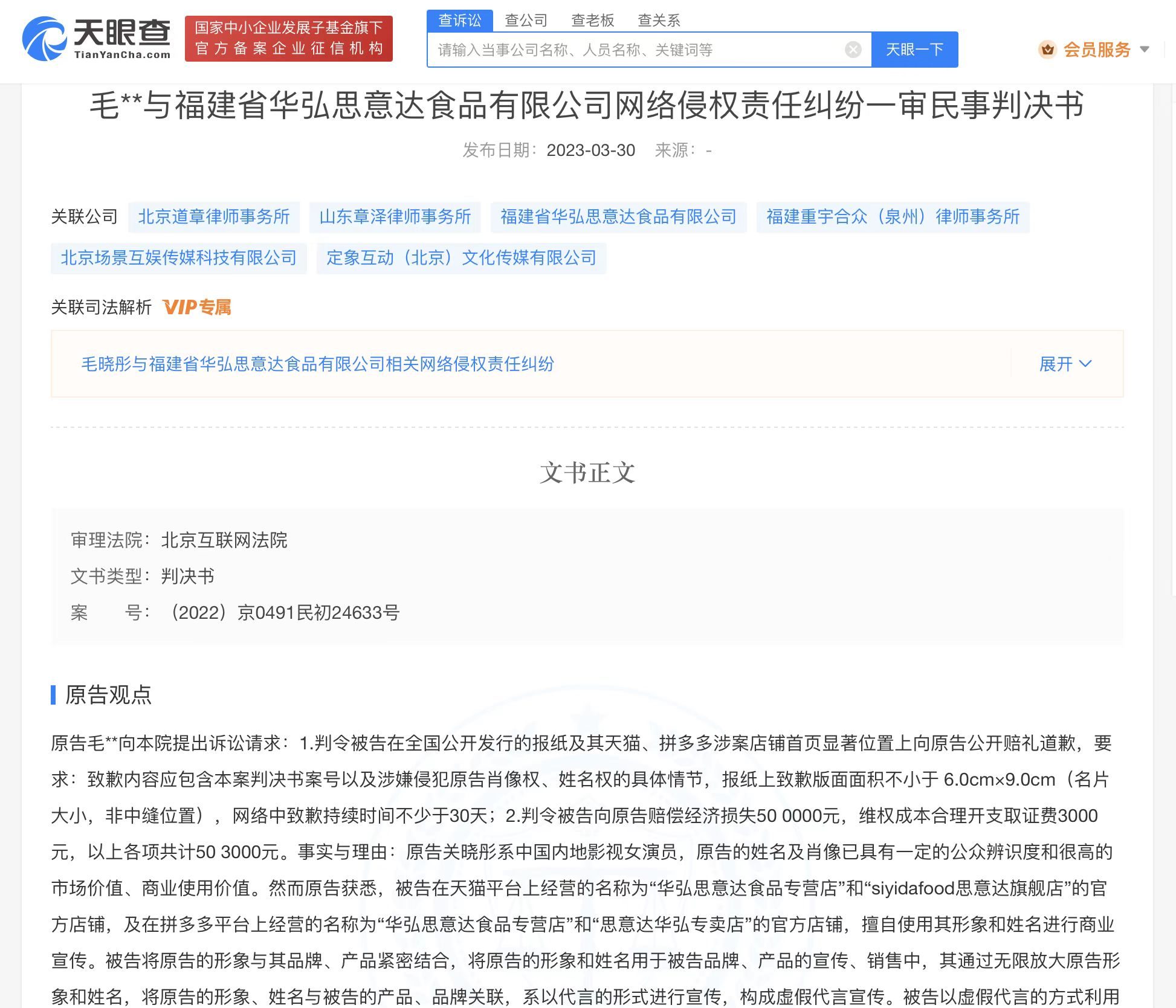This screenshot has height=1008, width=1176.
Task: Select the 查诉讼 tab
Action: tap(459, 20)
